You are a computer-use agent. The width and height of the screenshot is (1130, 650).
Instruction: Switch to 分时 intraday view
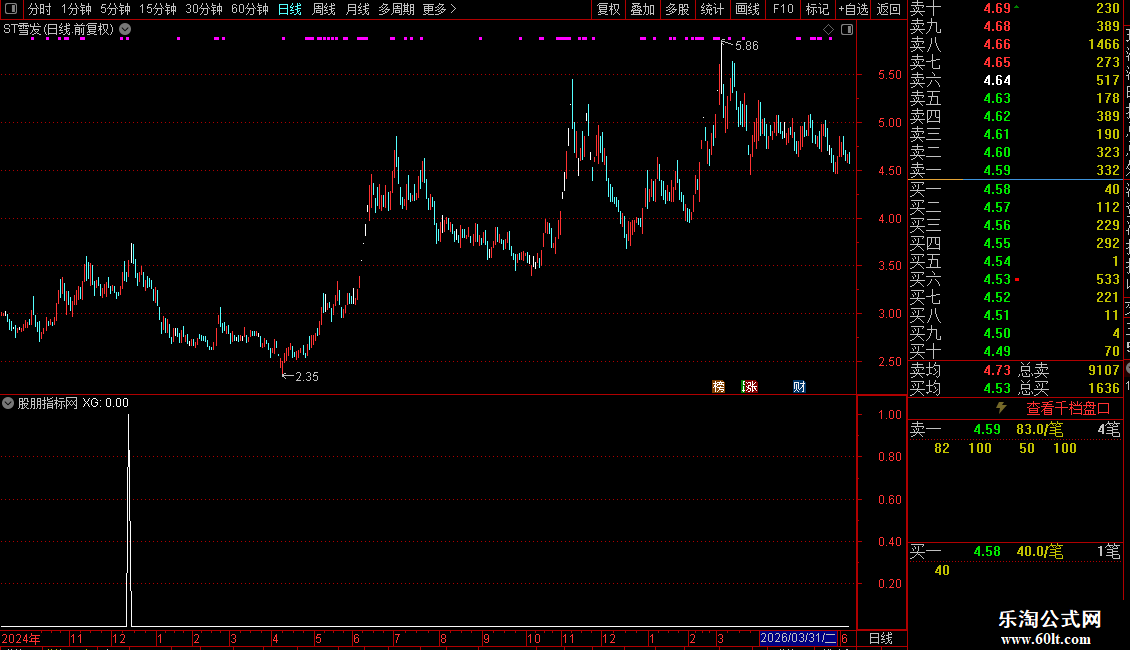tap(40, 9)
